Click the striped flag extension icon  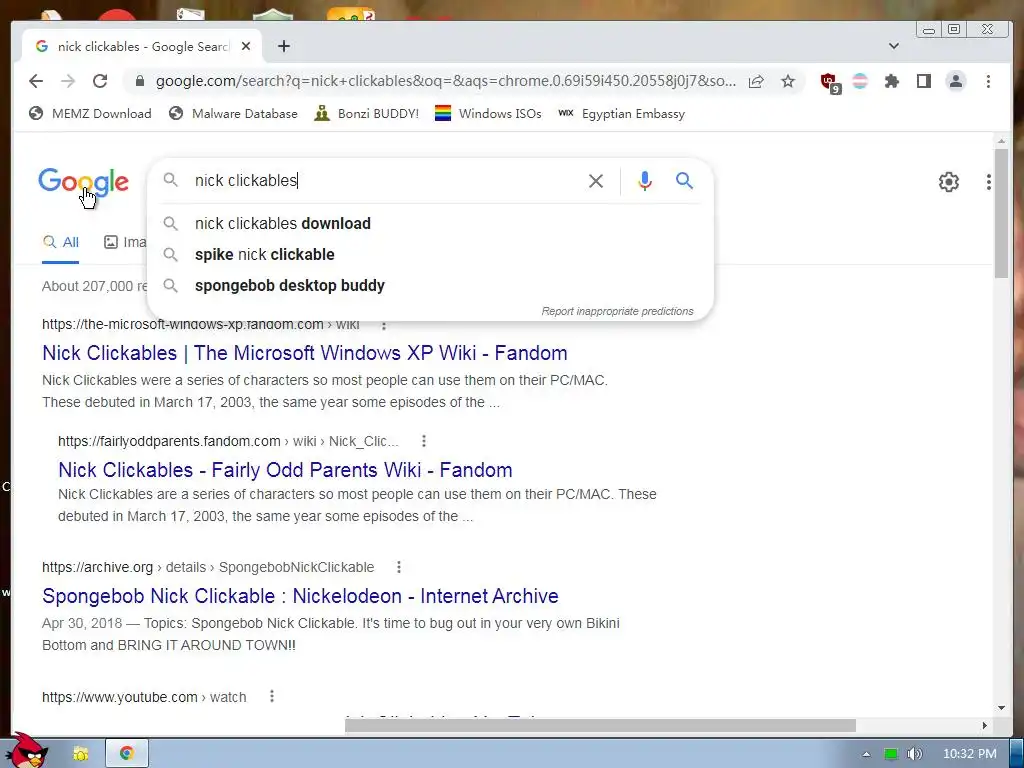(860, 81)
